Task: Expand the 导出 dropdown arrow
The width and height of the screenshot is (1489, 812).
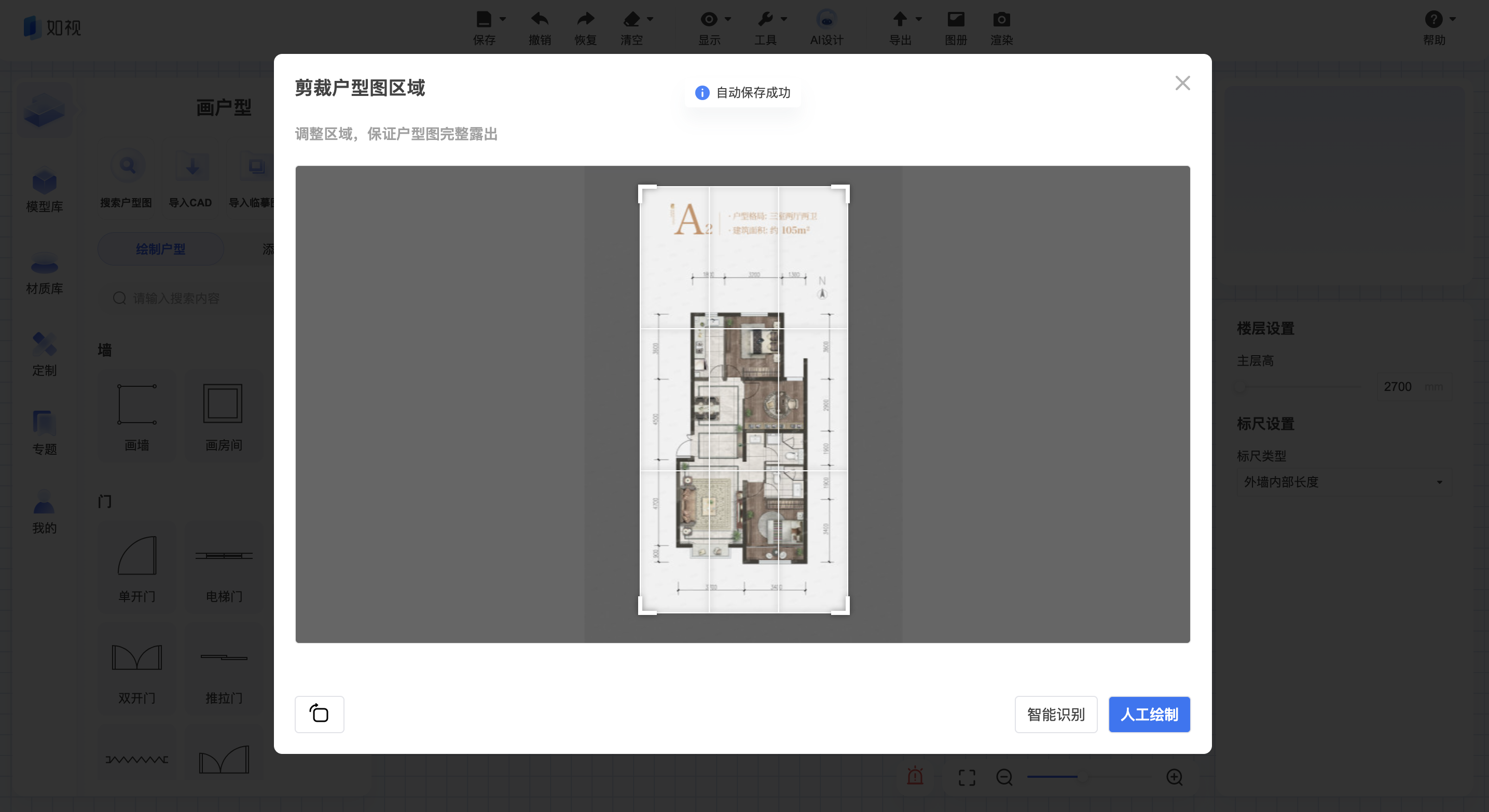Action: tap(918, 19)
